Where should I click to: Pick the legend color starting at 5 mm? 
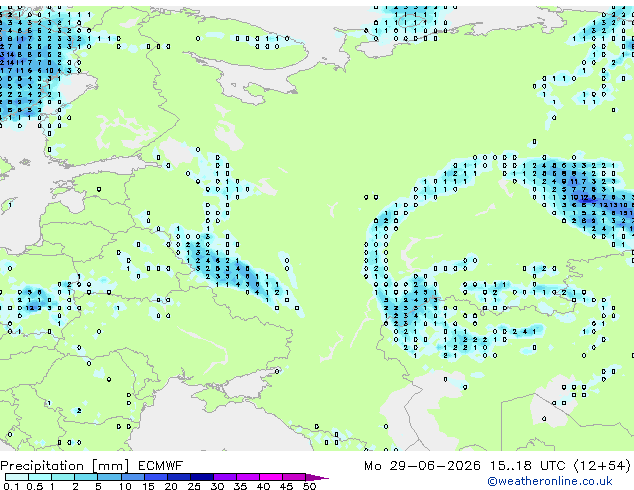pyautogui.click(x=109, y=477)
